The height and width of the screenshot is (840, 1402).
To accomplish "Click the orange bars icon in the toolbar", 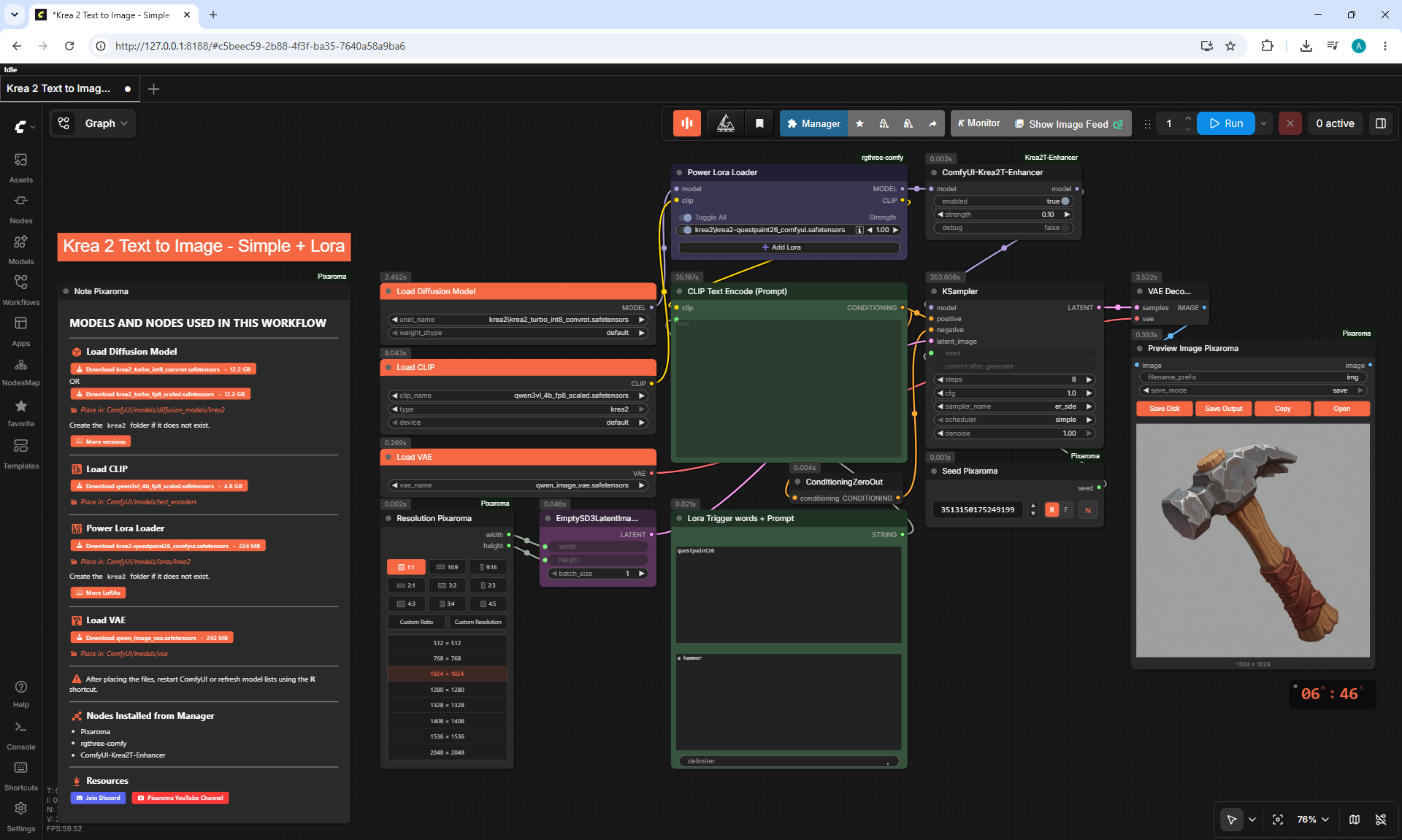I will pyautogui.click(x=687, y=124).
